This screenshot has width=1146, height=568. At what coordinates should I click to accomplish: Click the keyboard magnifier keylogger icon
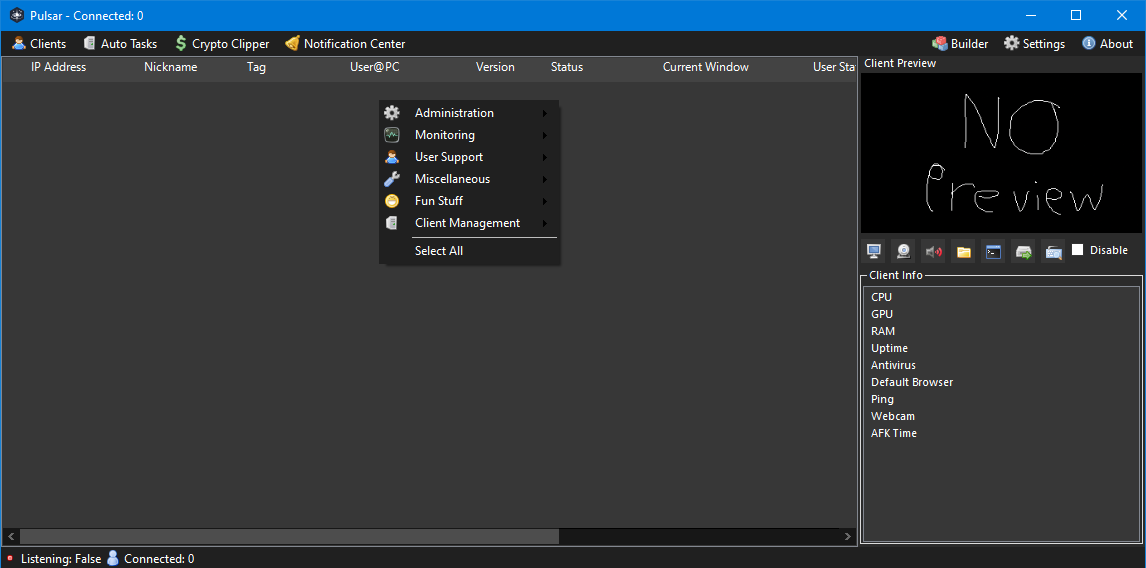(x=1053, y=251)
